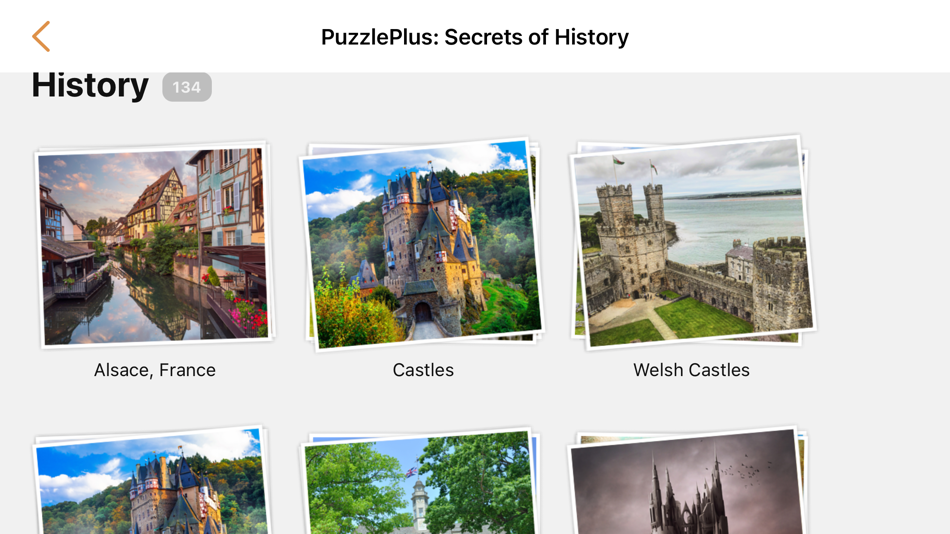Screen dimensions: 950x534
Task: Open the pack with trees and Union Jack
Action: pos(419,481)
